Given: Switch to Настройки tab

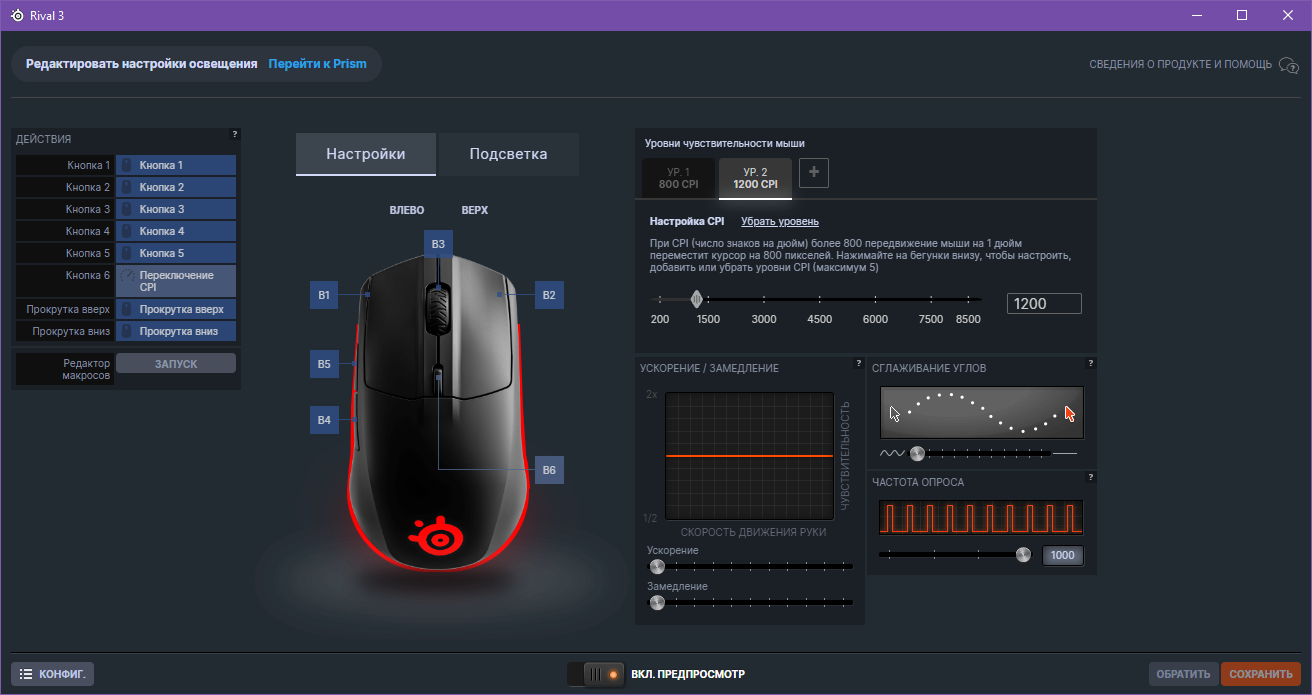Looking at the screenshot, I should tap(366, 154).
